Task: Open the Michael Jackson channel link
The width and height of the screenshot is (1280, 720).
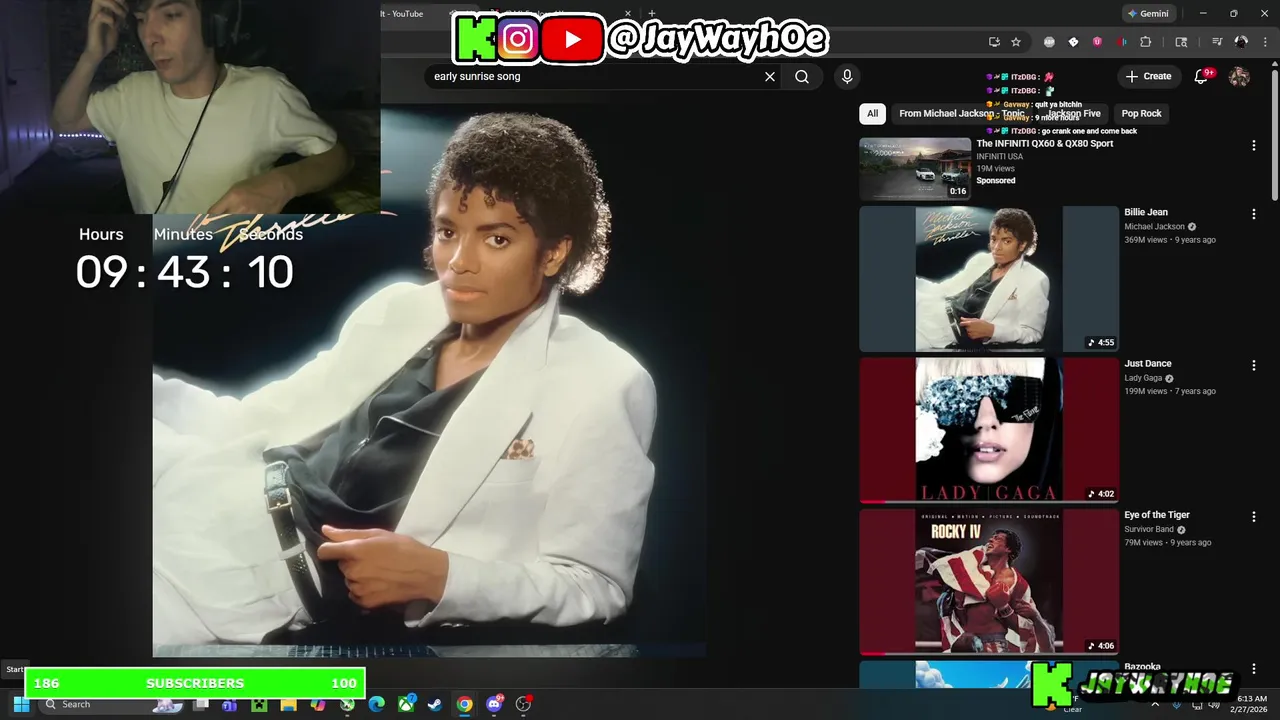Action: [x=1154, y=227]
